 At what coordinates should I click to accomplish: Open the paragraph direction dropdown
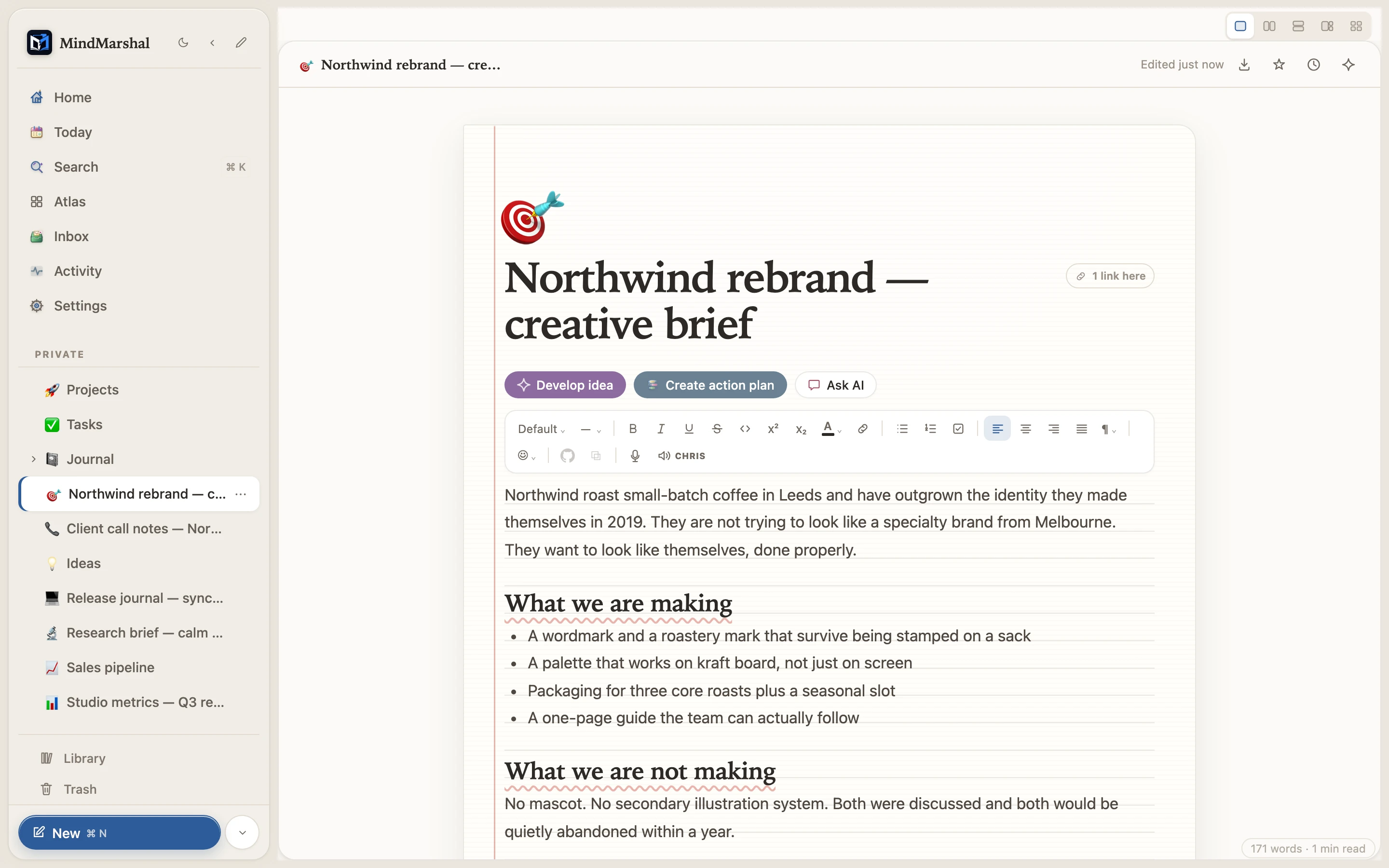click(1108, 429)
